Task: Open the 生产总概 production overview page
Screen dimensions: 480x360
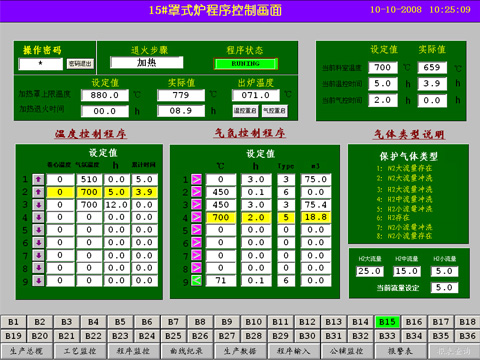Action: (26, 351)
